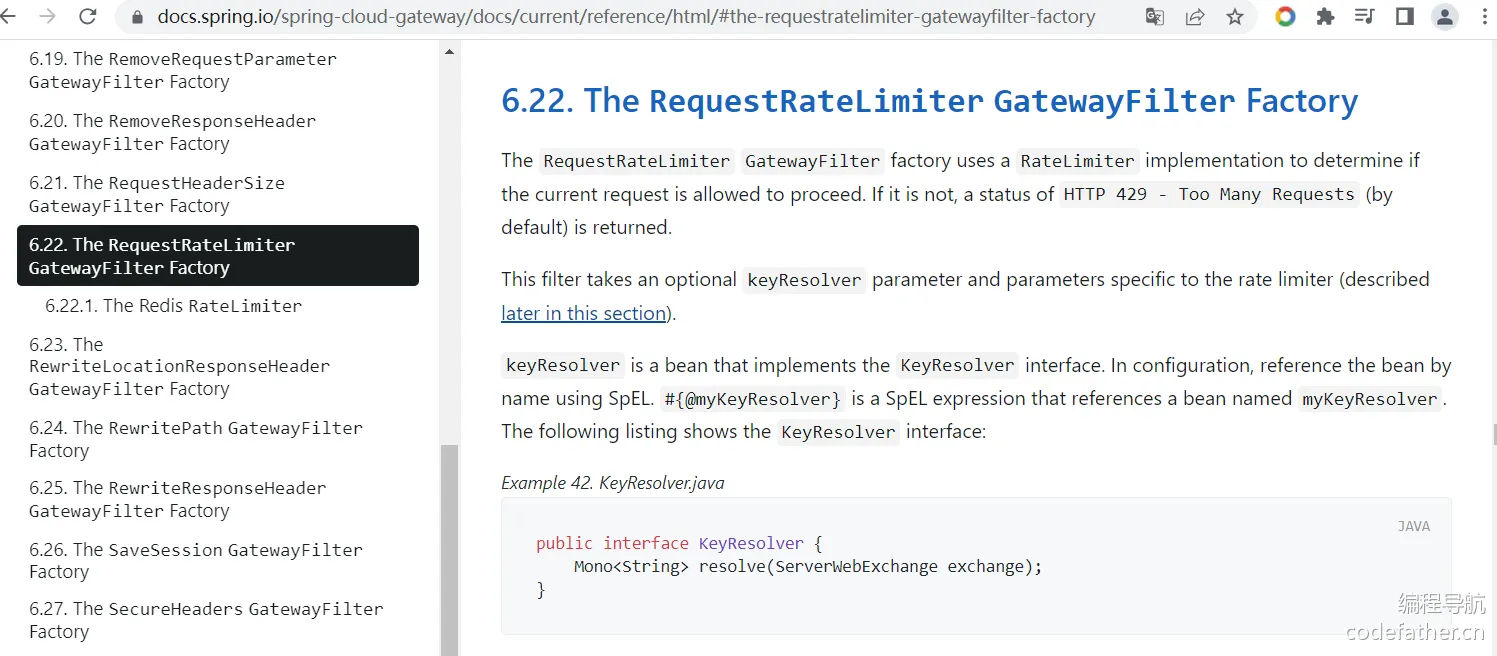
Task: Click the 'Mono<String> resolve' code line
Action: tap(808, 566)
